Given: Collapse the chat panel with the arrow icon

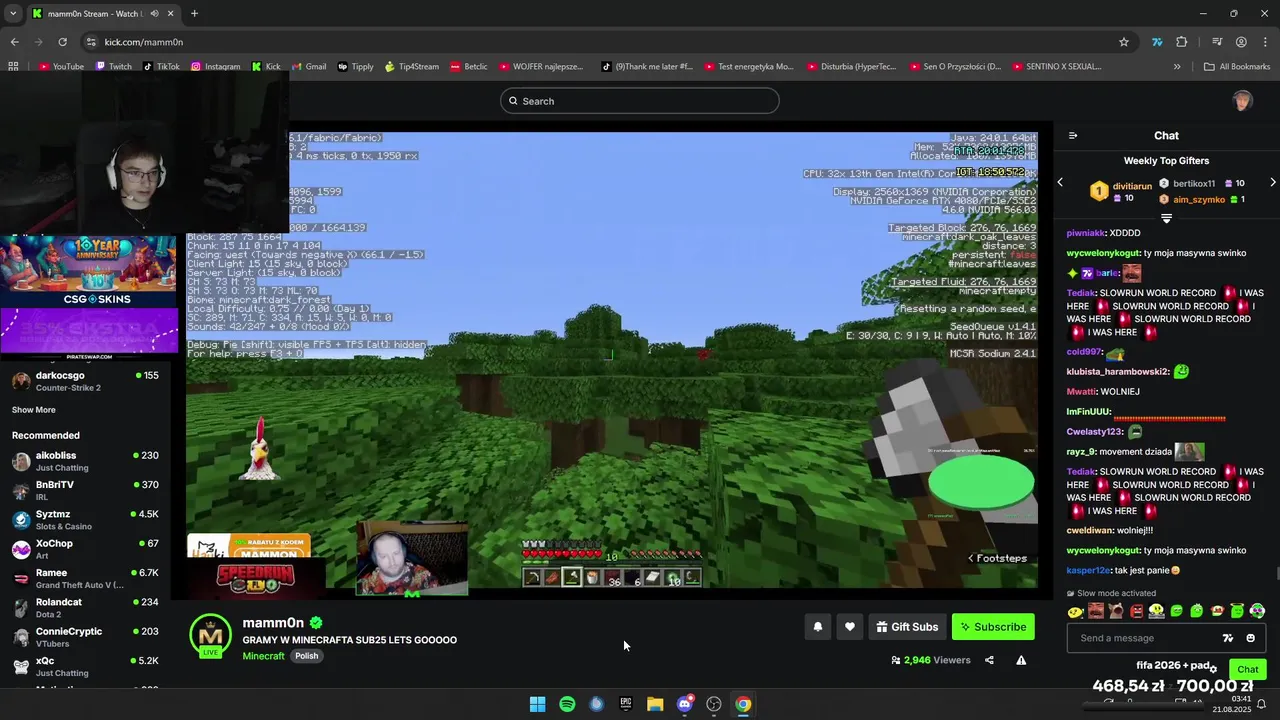Looking at the screenshot, I should [1073, 135].
